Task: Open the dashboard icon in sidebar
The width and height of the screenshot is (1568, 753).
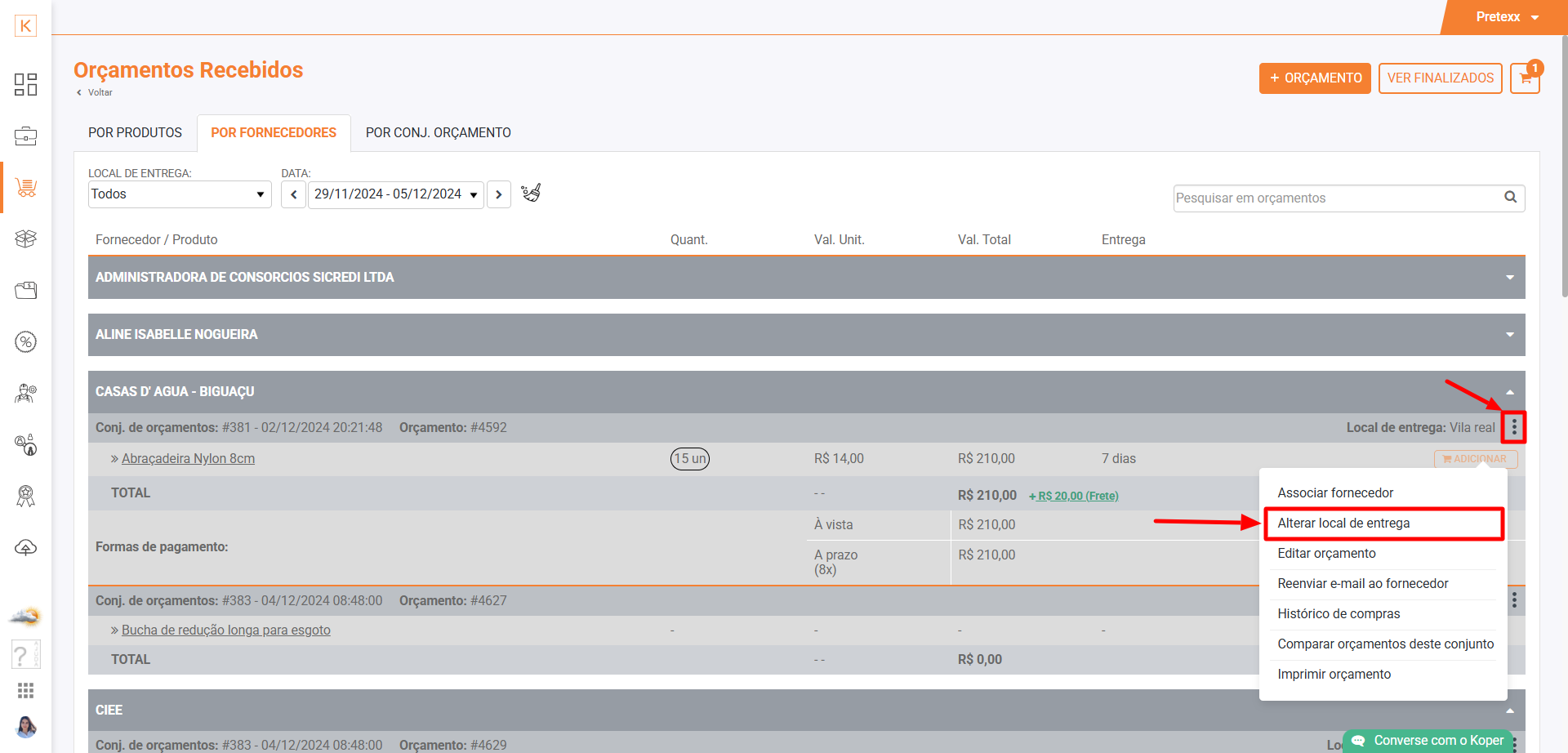Action: pos(25,84)
